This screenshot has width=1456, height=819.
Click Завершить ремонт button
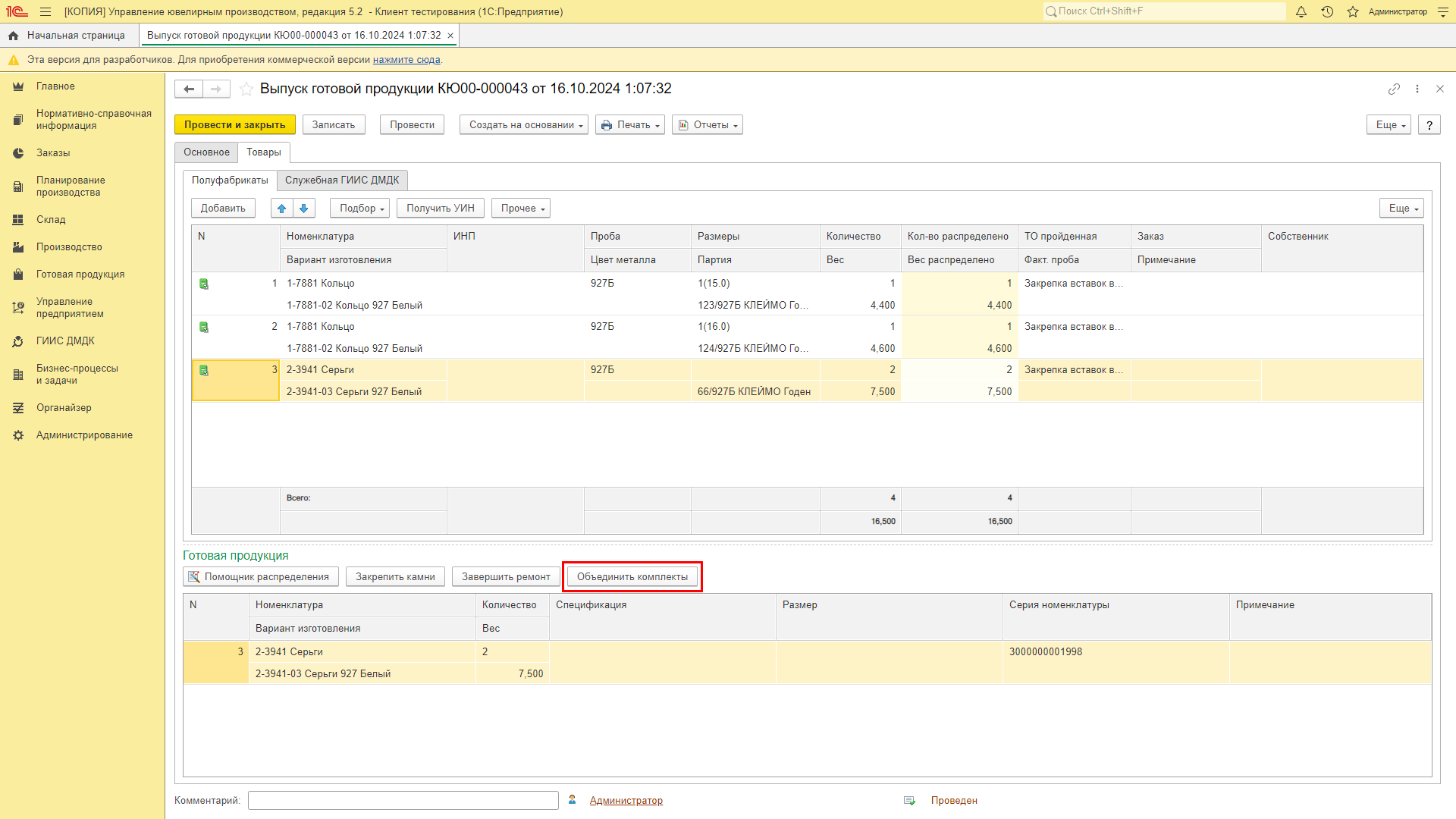(506, 577)
